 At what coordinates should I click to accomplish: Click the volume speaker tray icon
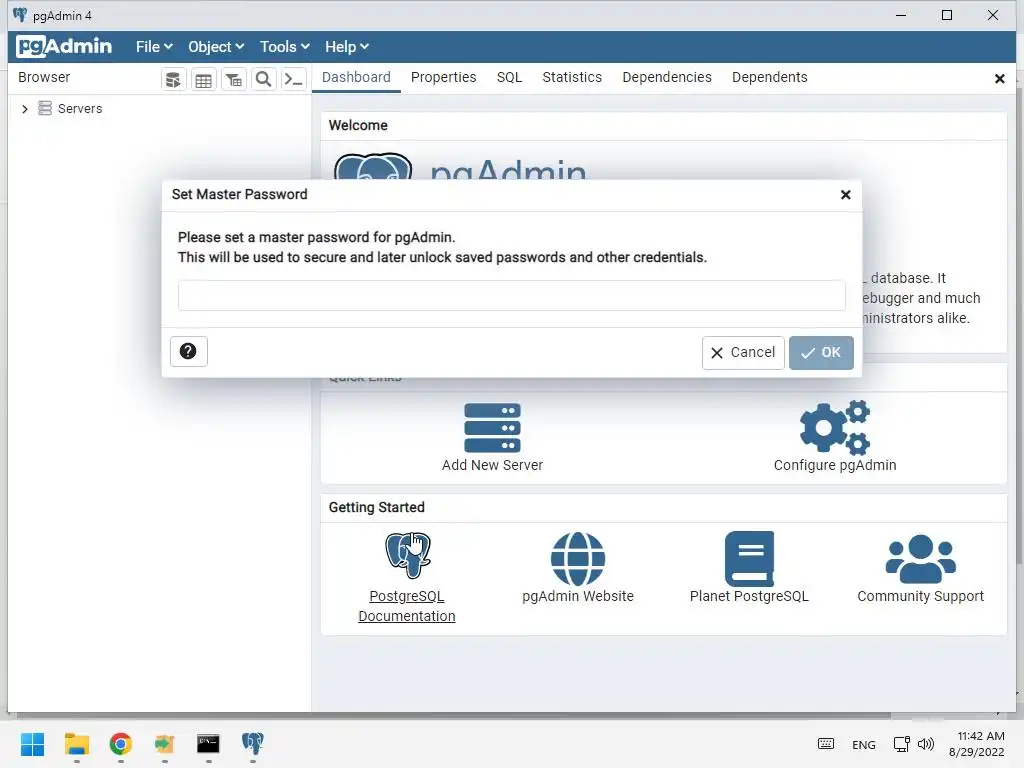(x=925, y=744)
